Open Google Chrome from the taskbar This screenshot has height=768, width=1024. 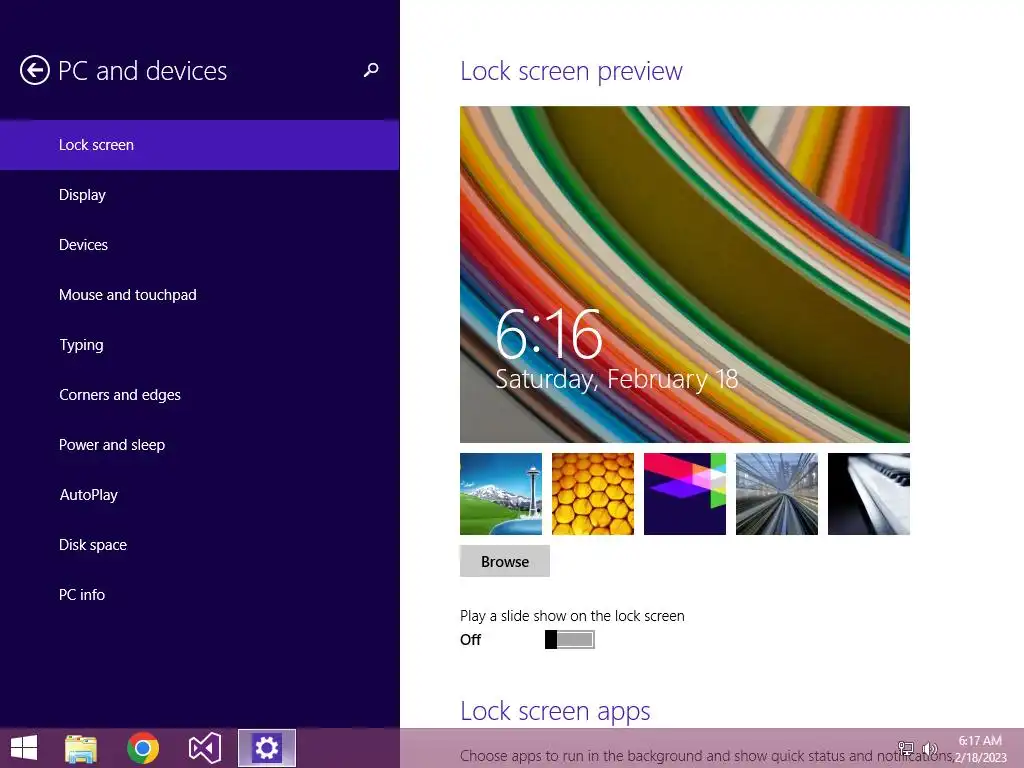(x=143, y=748)
